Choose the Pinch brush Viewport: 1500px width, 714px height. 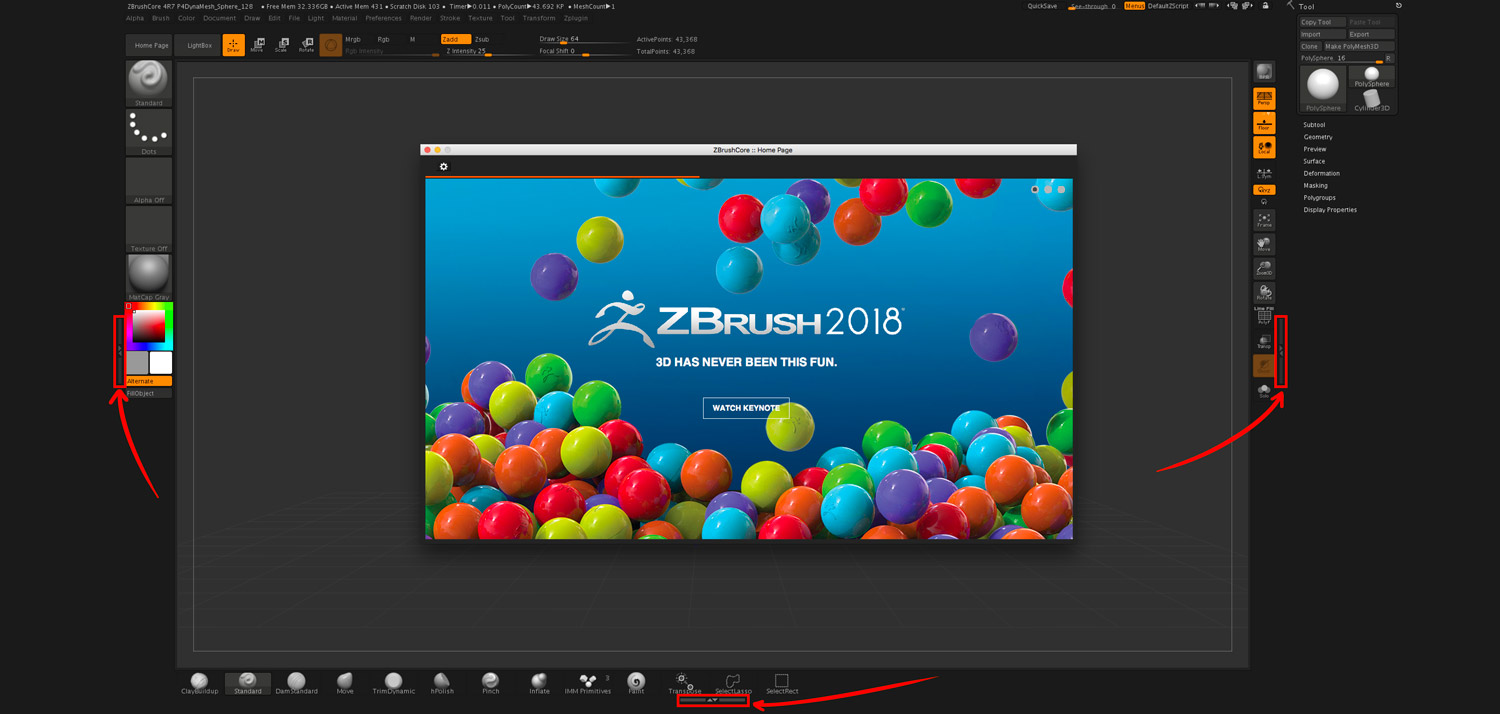click(491, 684)
